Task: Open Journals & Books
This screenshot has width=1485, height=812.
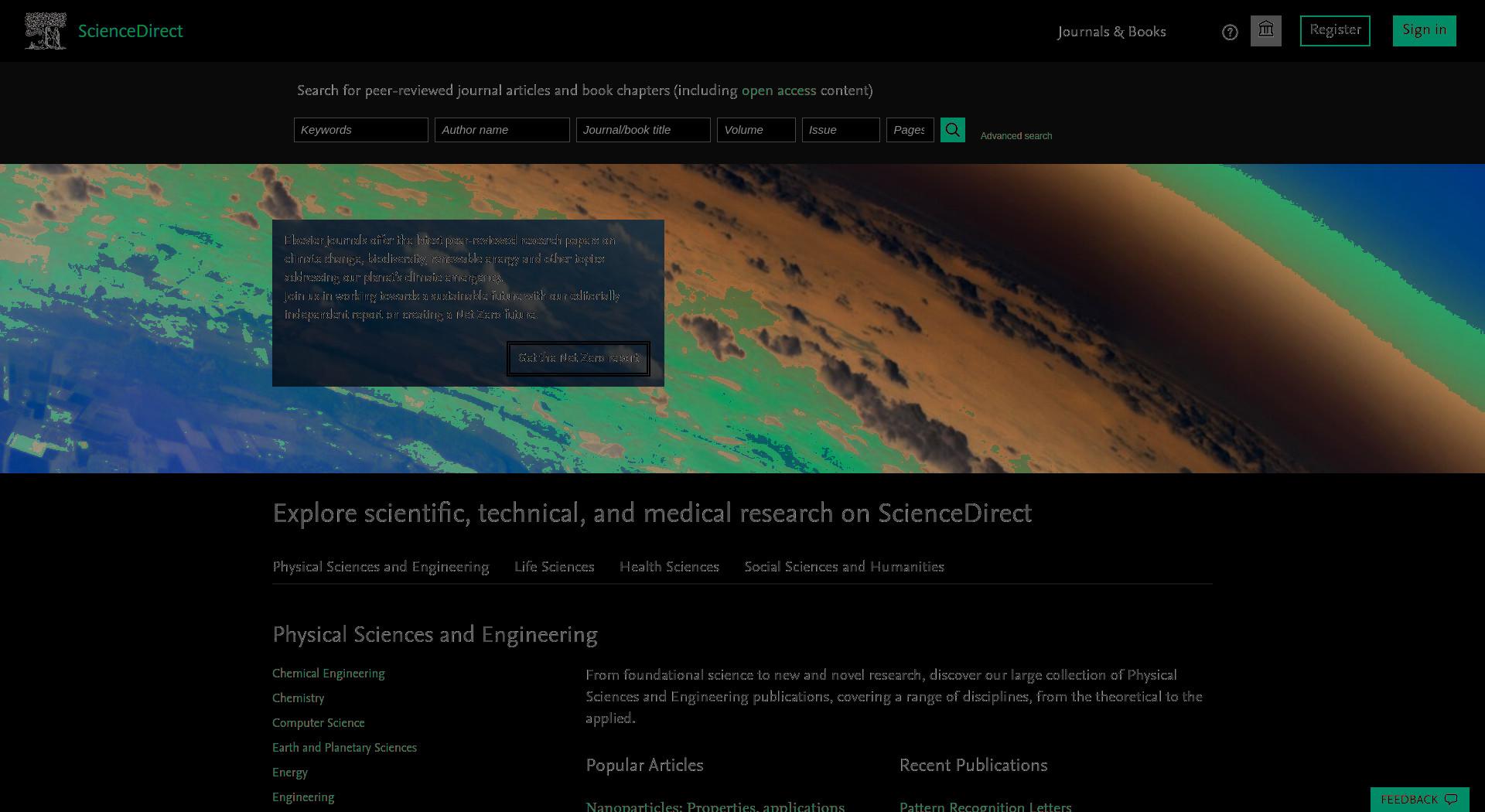Action: pos(1111,32)
